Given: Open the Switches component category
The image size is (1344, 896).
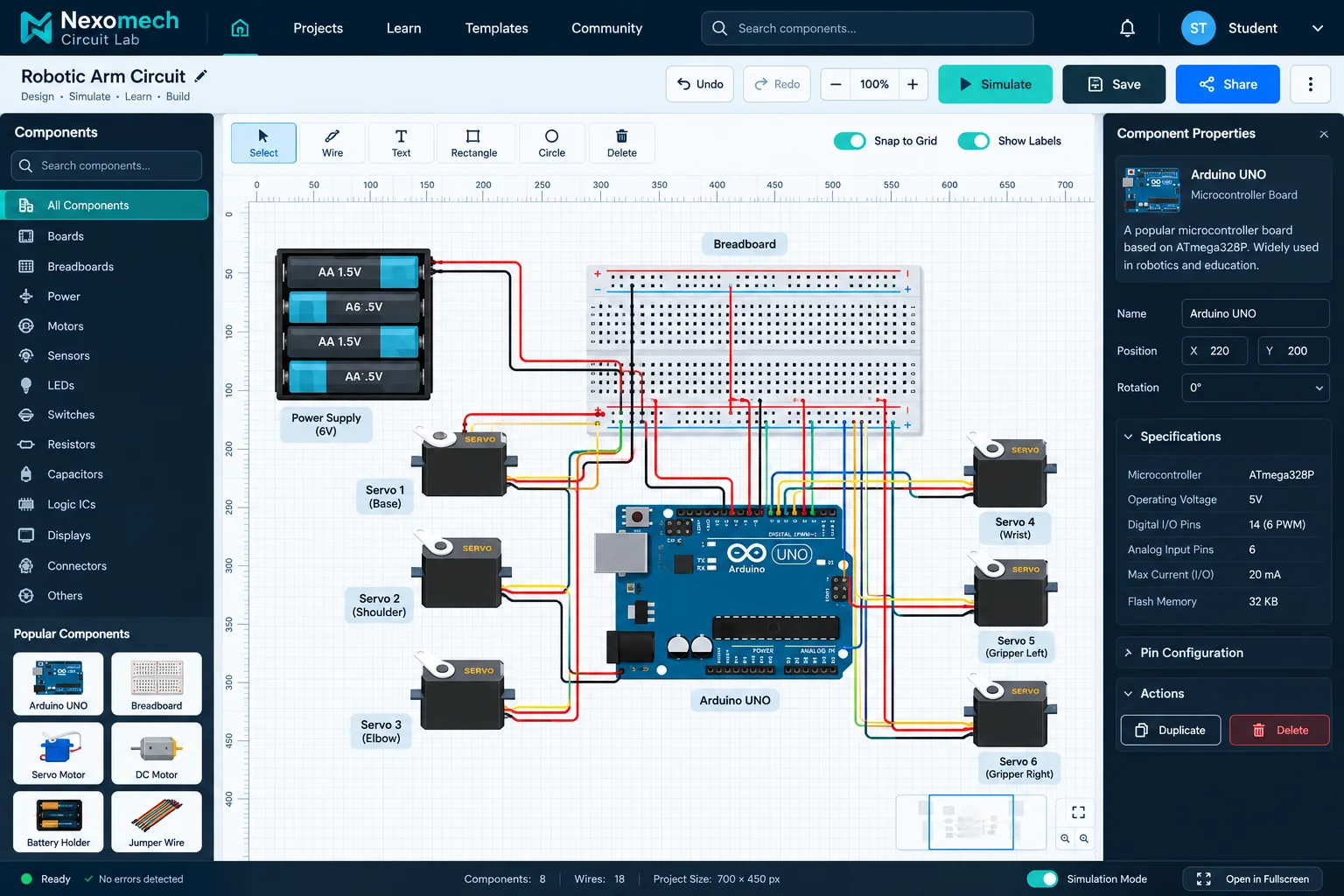Looking at the screenshot, I should tap(106, 415).
